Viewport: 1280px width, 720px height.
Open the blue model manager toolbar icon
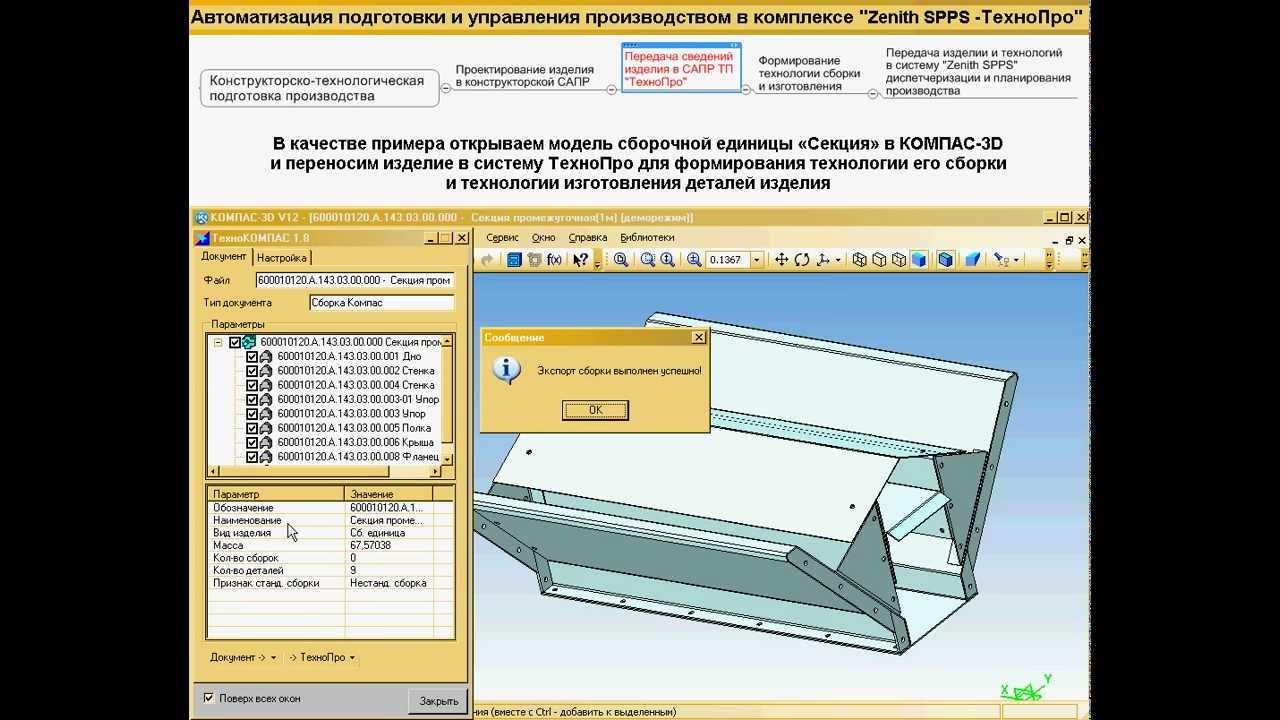point(514,260)
